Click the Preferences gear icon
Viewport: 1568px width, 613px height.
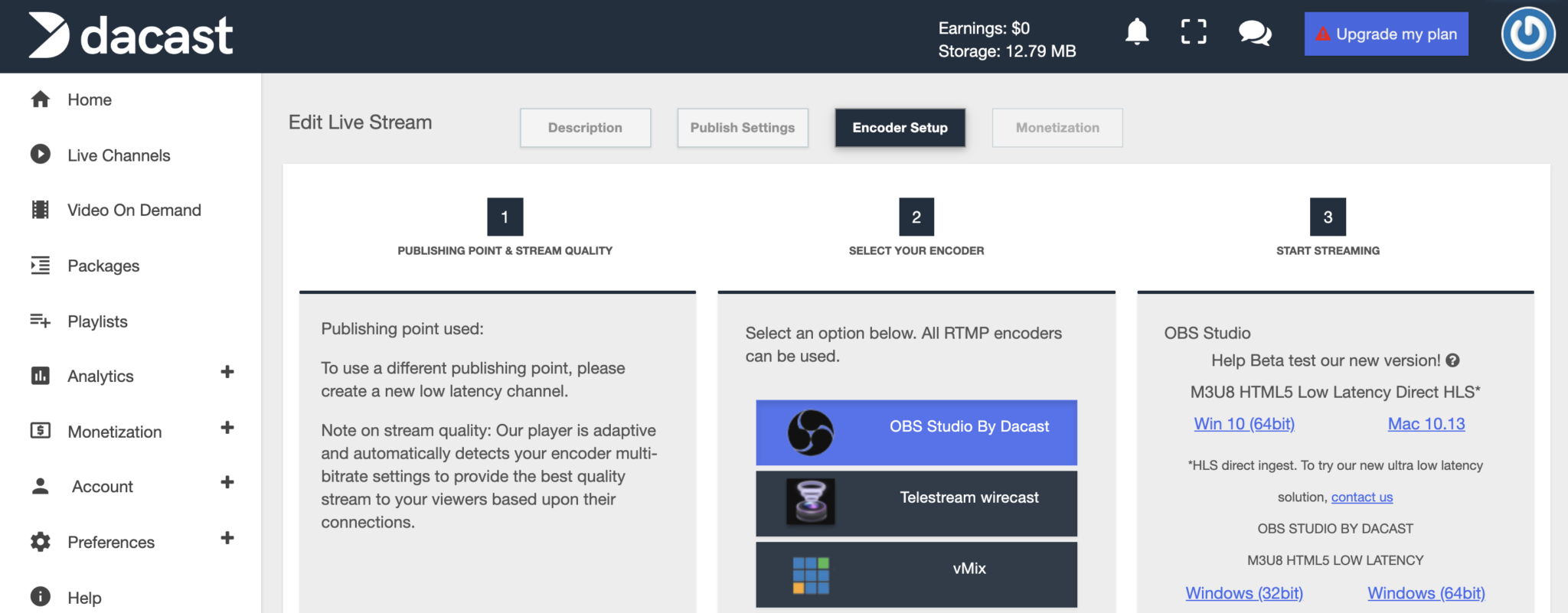click(x=41, y=542)
